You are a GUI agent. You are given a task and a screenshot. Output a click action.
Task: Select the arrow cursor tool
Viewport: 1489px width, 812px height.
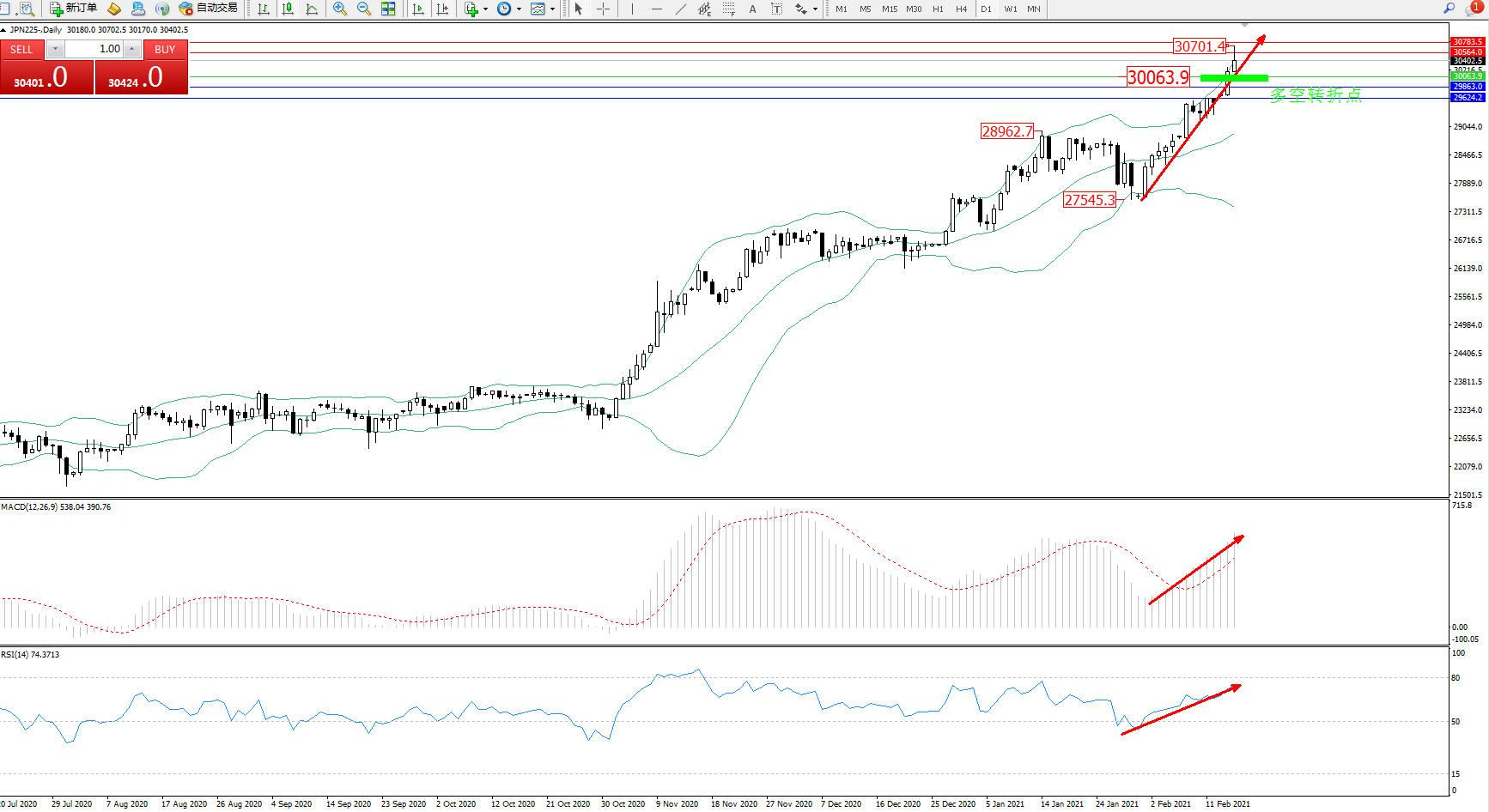(x=579, y=9)
